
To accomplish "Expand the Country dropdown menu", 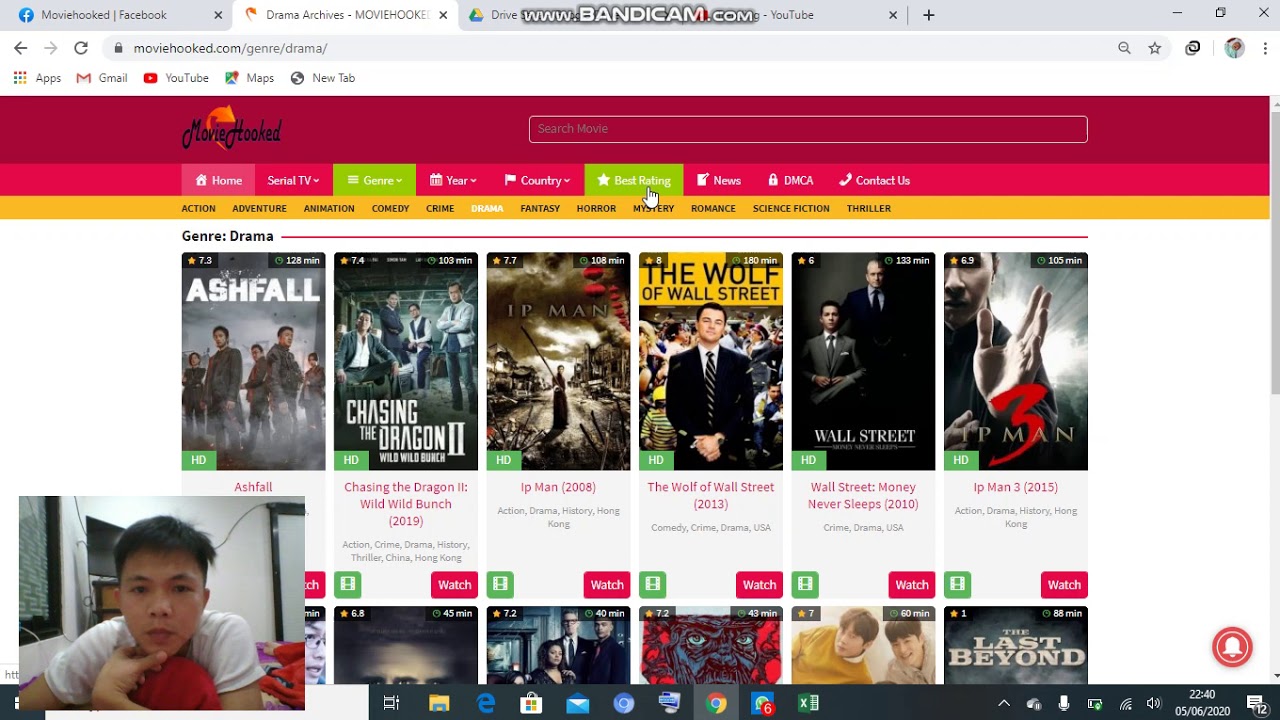I will pos(537,181).
